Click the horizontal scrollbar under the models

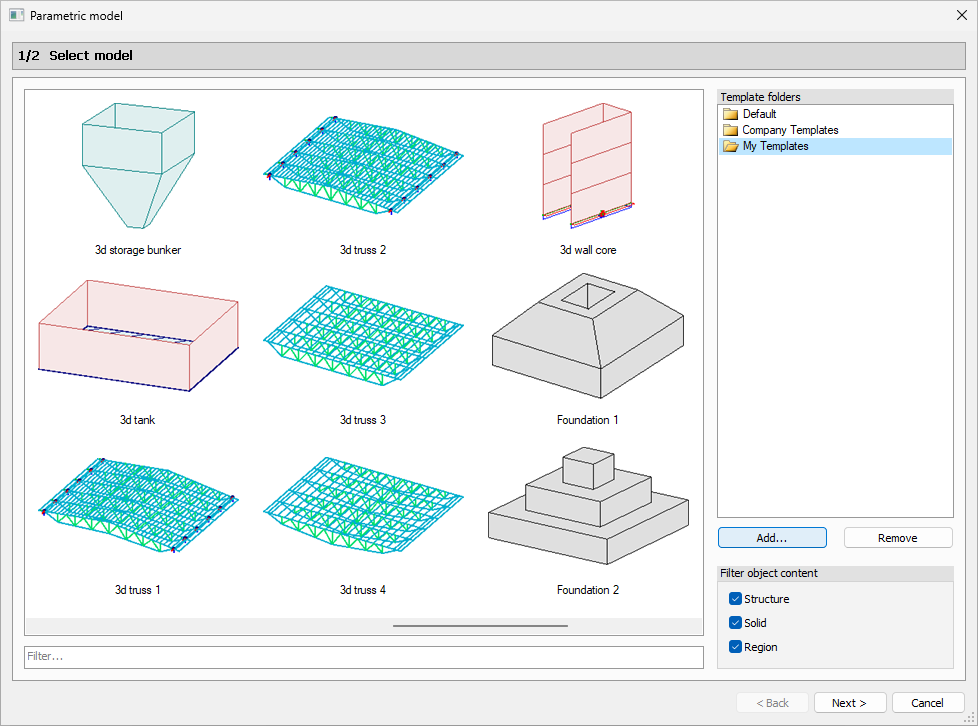(480, 626)
